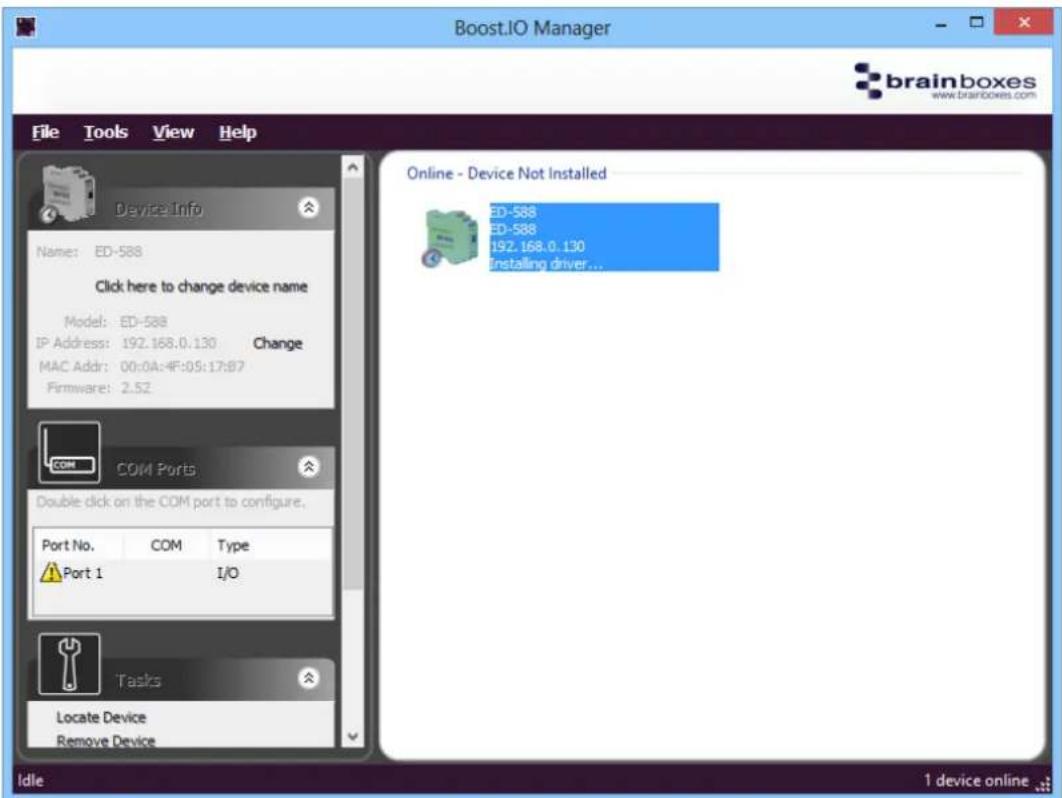The height and width of the screenshot is (798, 1062).
Task: Click the Brainboxes logo
Action: click(x=945, y=81)
